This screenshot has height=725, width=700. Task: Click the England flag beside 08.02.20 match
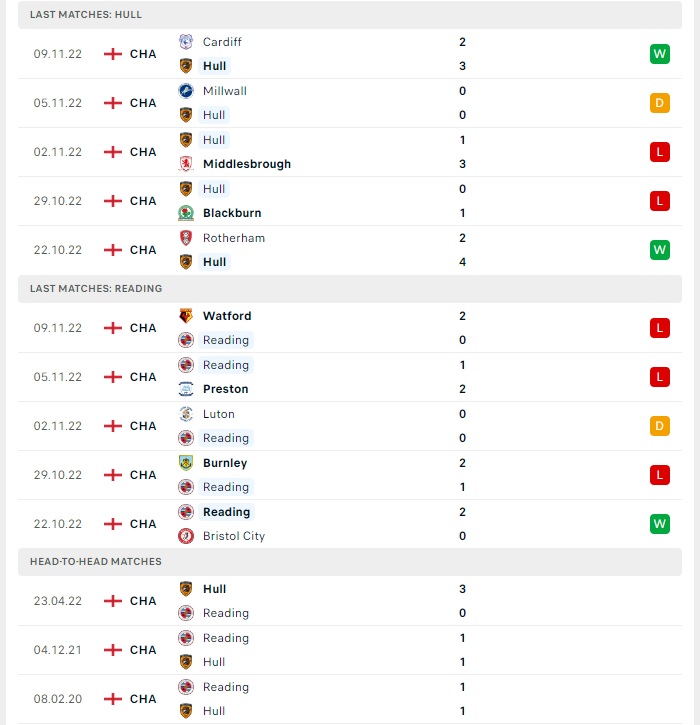click(x=113, y=699)
